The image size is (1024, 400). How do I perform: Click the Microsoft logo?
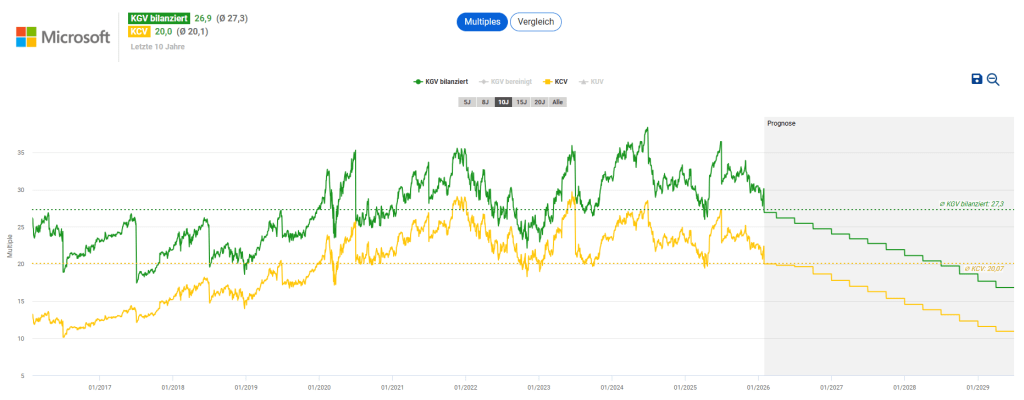(x=62, y=37)
